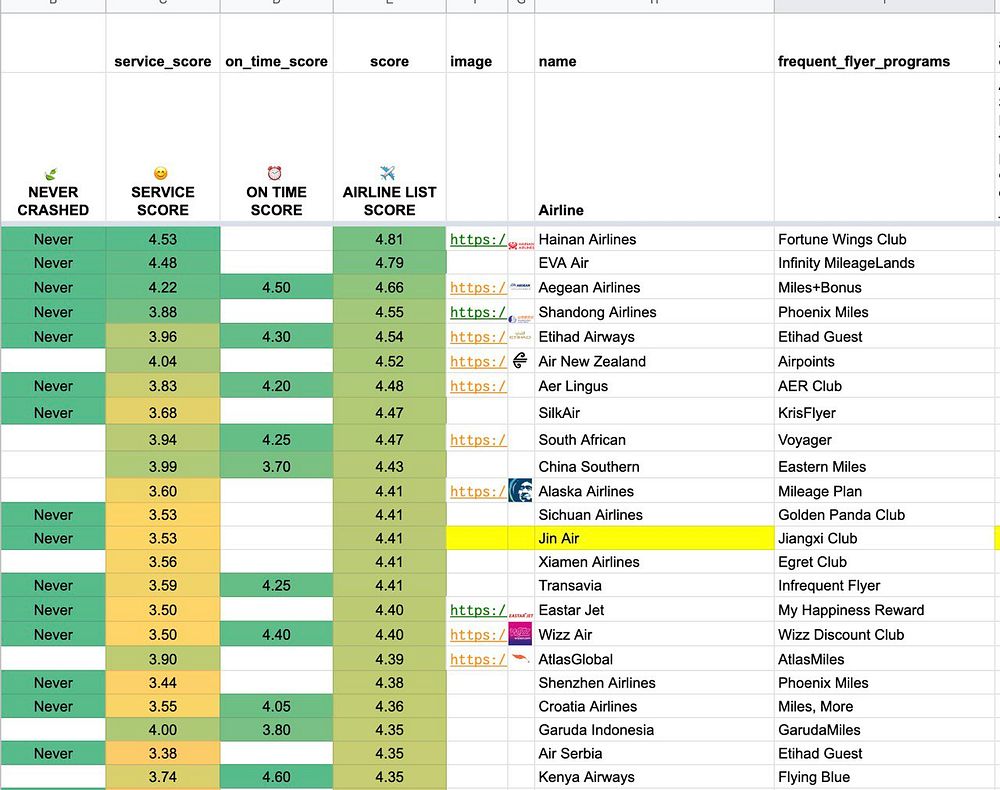The height and width of the screenshot is (790, 1000).
Task: Open the image link for South African
Action: point(478,439)
